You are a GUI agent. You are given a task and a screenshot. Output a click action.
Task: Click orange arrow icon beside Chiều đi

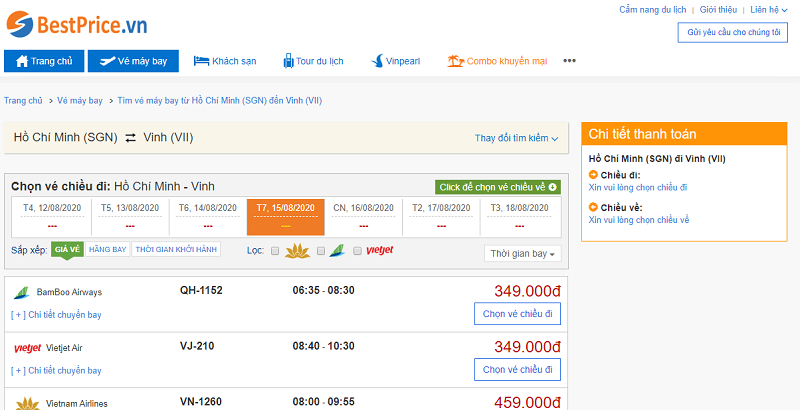click(x=593, y=175)
